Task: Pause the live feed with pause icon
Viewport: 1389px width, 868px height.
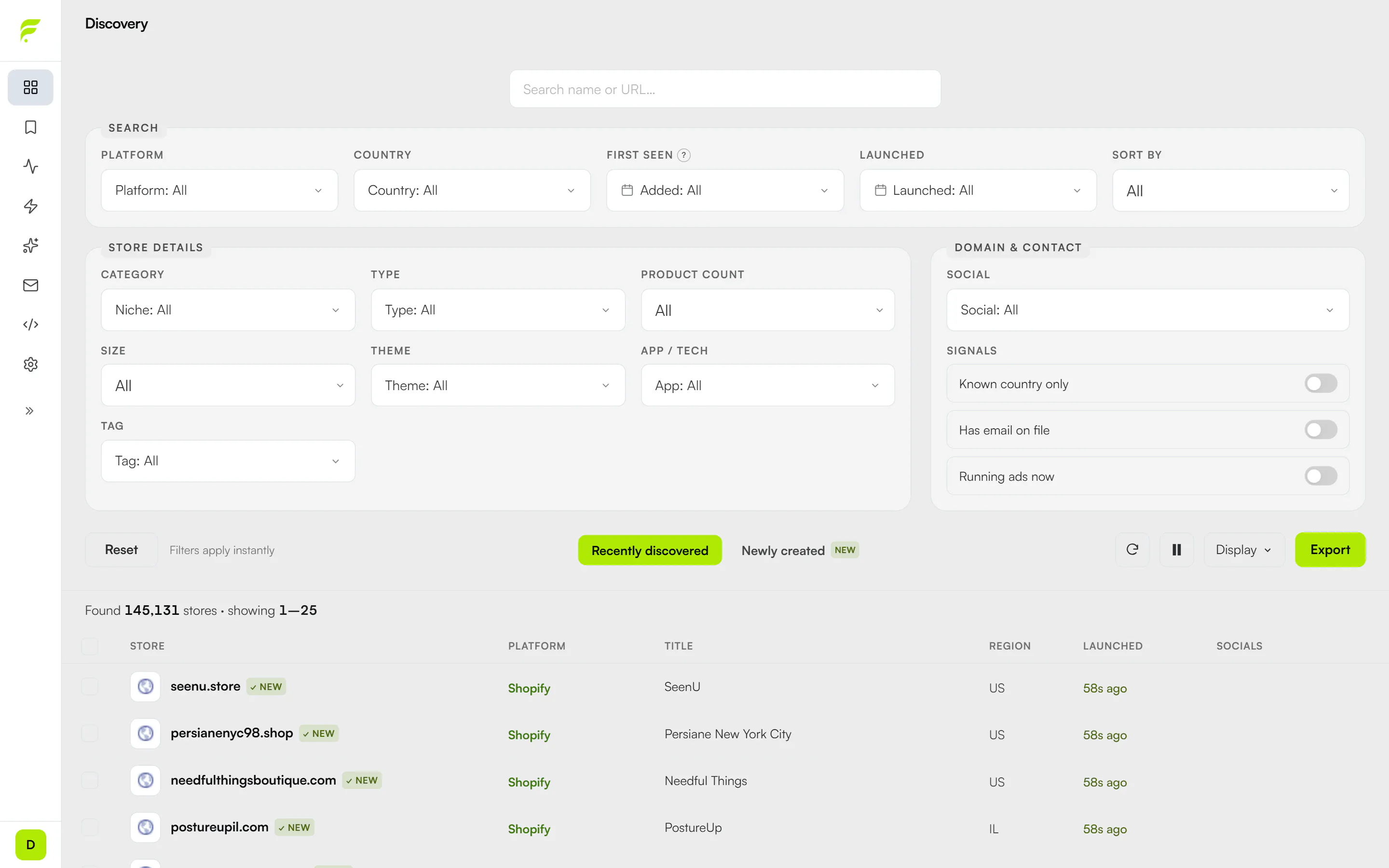Action: pos(1176,549)
